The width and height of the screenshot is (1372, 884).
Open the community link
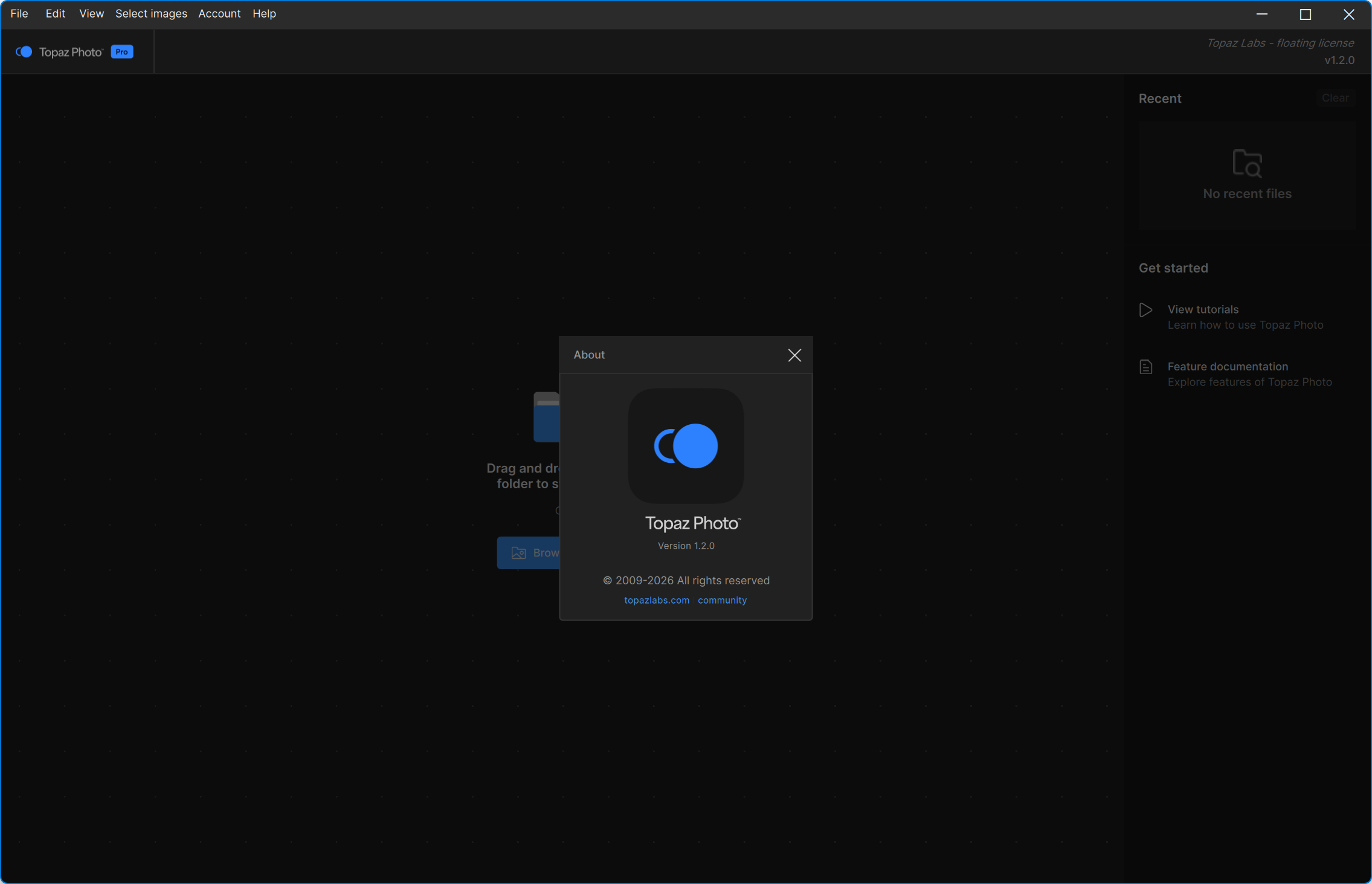722,600
